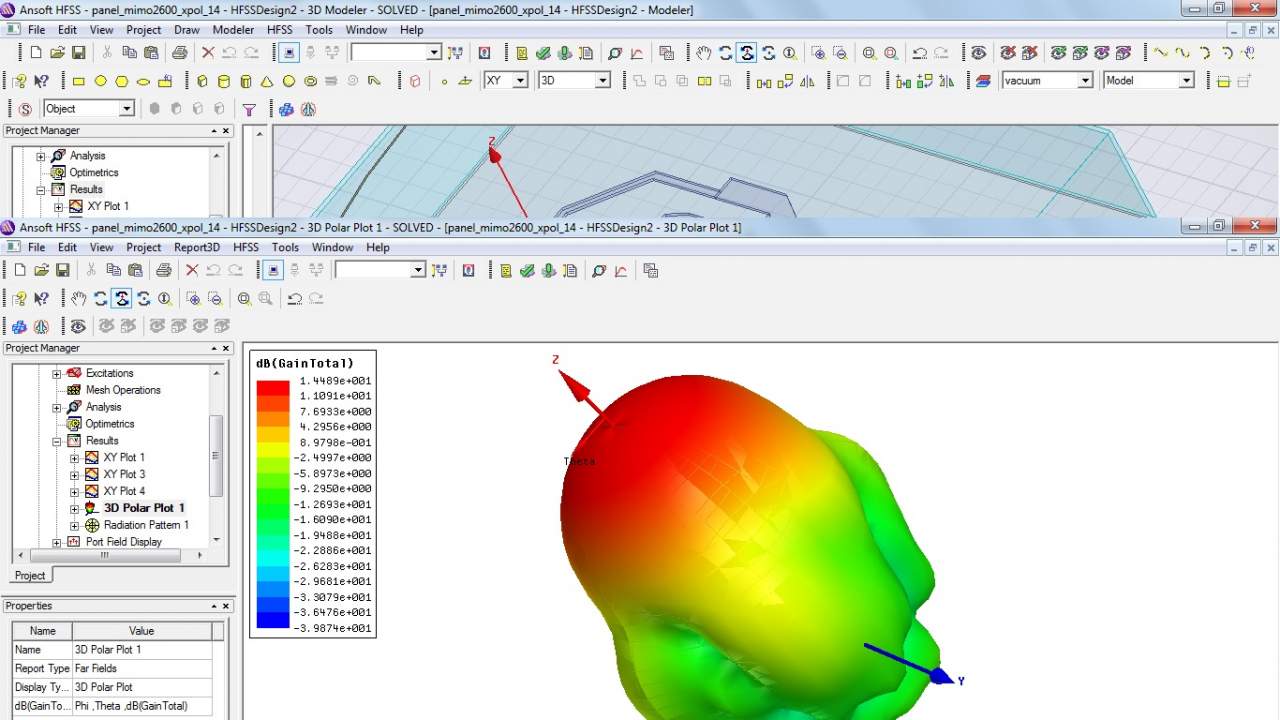Select XY Plot 4 tree item
Image resolution: width=1280 pixels, height=720 pixels.
(x=124, y=491)
